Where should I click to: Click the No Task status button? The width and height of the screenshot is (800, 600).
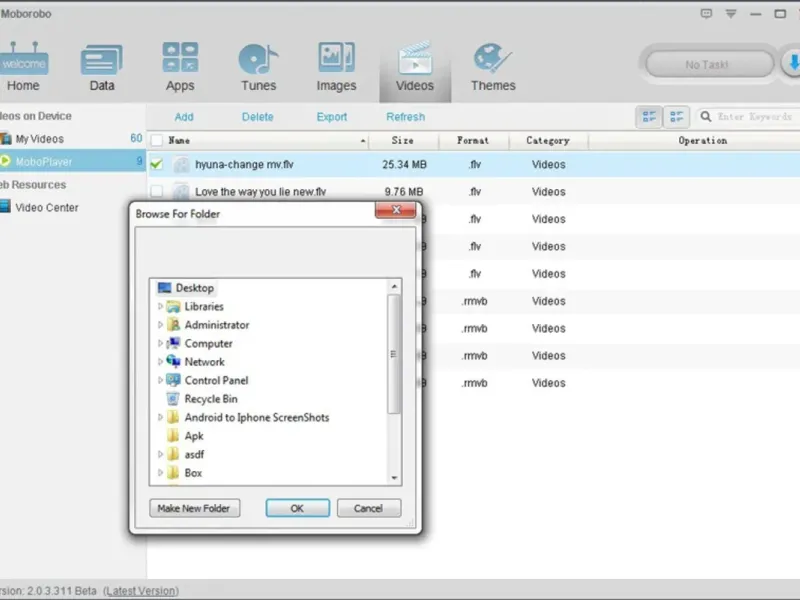click(710, 64)
